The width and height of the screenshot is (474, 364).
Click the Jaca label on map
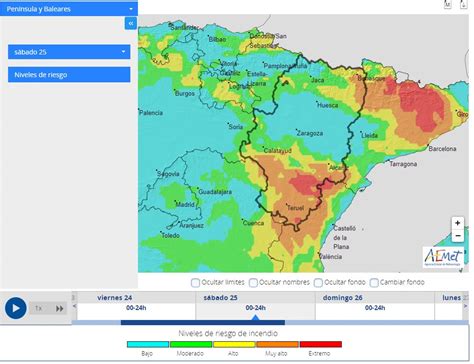(317, 80)
